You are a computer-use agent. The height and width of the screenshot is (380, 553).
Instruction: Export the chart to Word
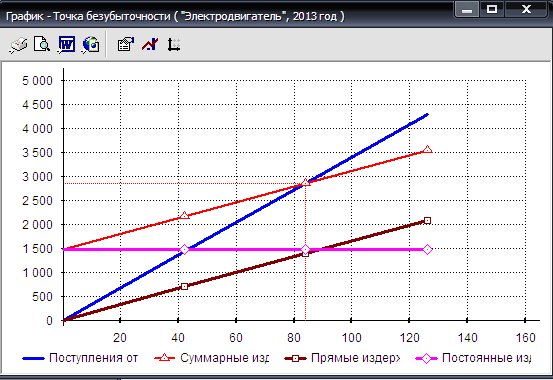click(x=66, y=45)
